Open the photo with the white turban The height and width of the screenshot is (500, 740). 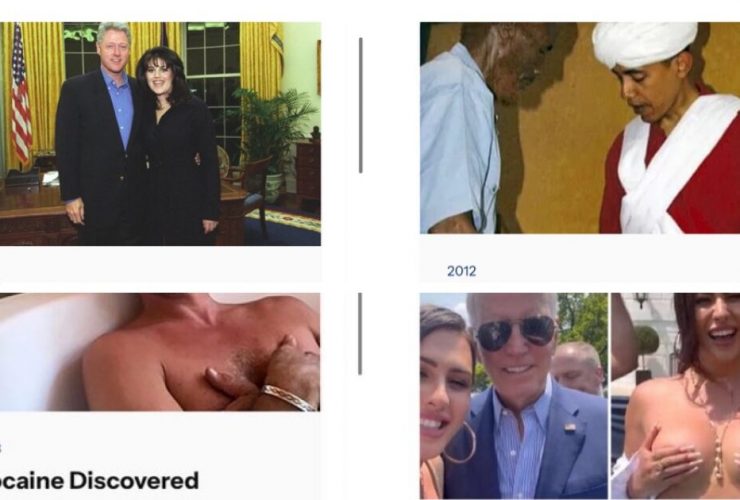pos(580,127)
